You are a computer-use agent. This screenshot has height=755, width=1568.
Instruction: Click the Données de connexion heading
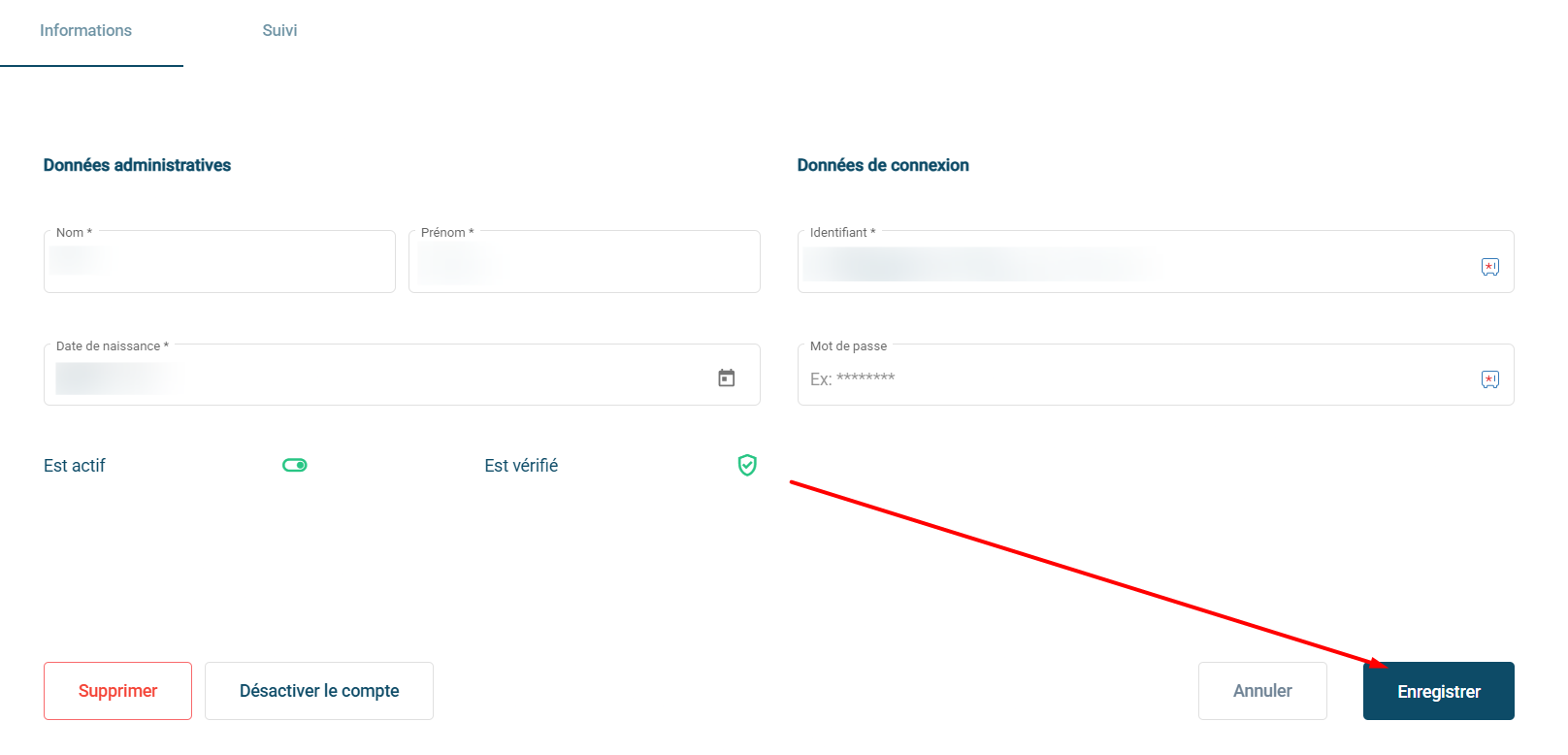pos(882,165)
